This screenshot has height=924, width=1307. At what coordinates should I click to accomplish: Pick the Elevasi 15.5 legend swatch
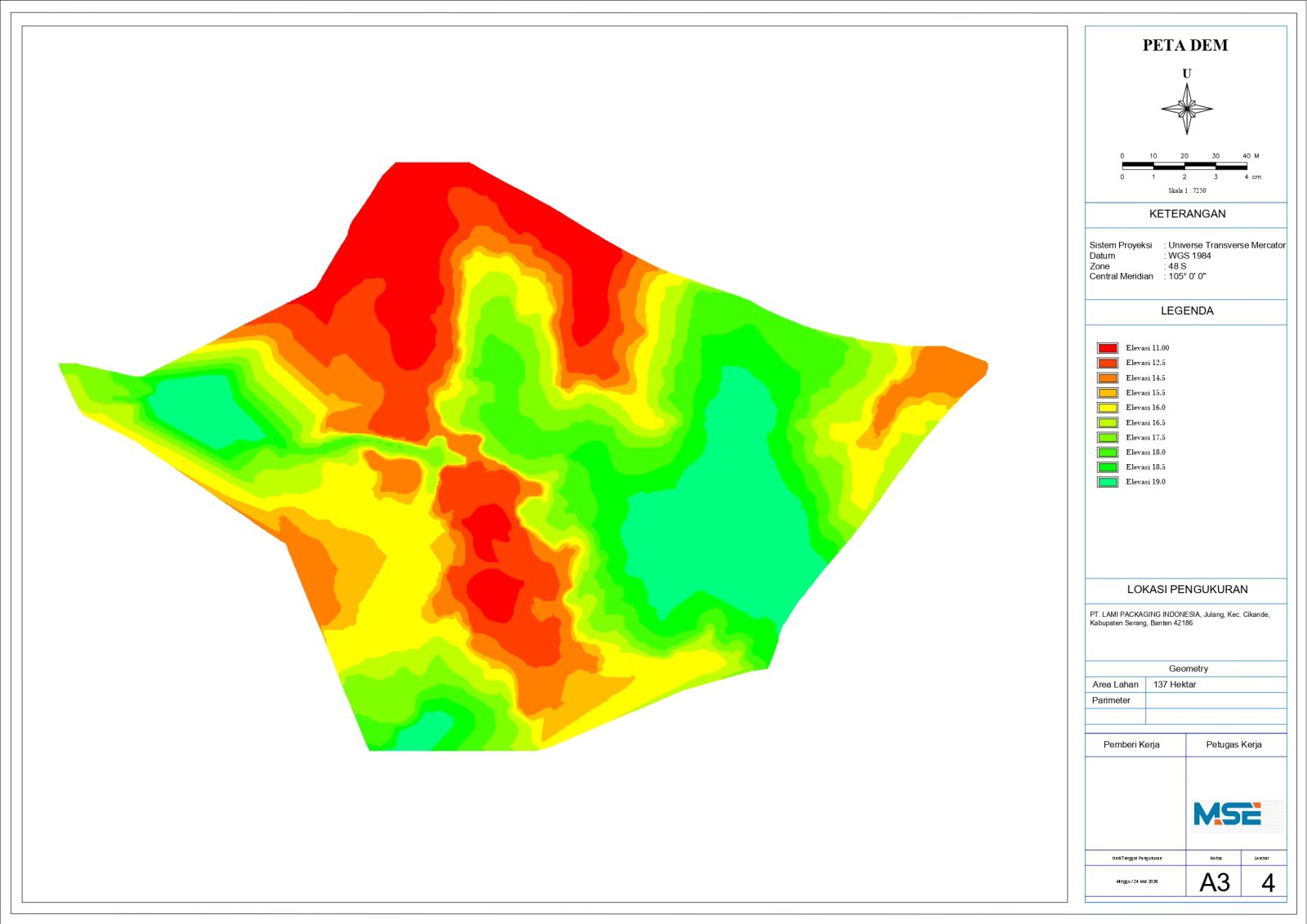1108,393
